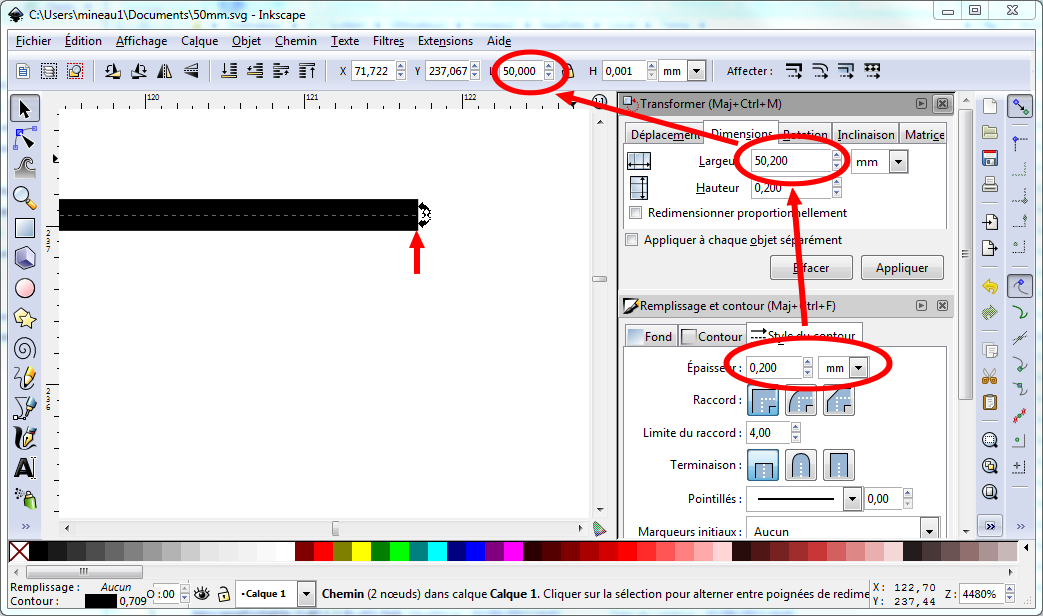Flip the selection horizontally
The height and width of the screenshot is (616, 1043).
166,70
